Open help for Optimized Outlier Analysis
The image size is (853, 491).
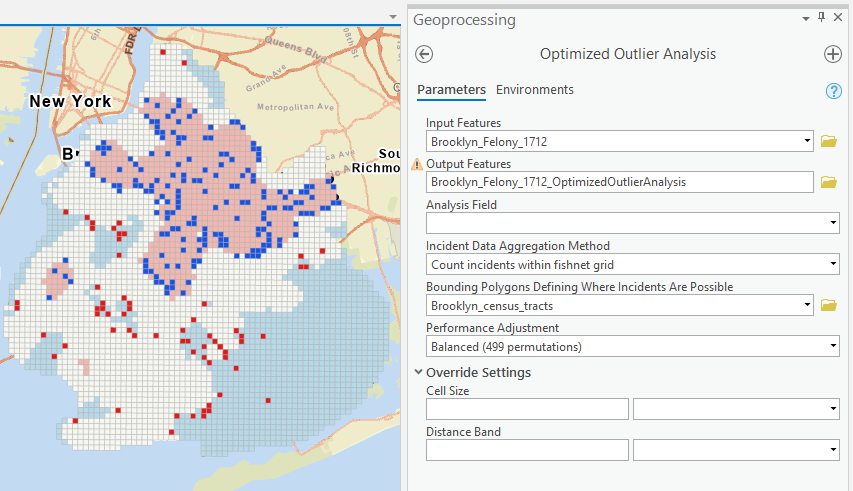click(833, 91)
